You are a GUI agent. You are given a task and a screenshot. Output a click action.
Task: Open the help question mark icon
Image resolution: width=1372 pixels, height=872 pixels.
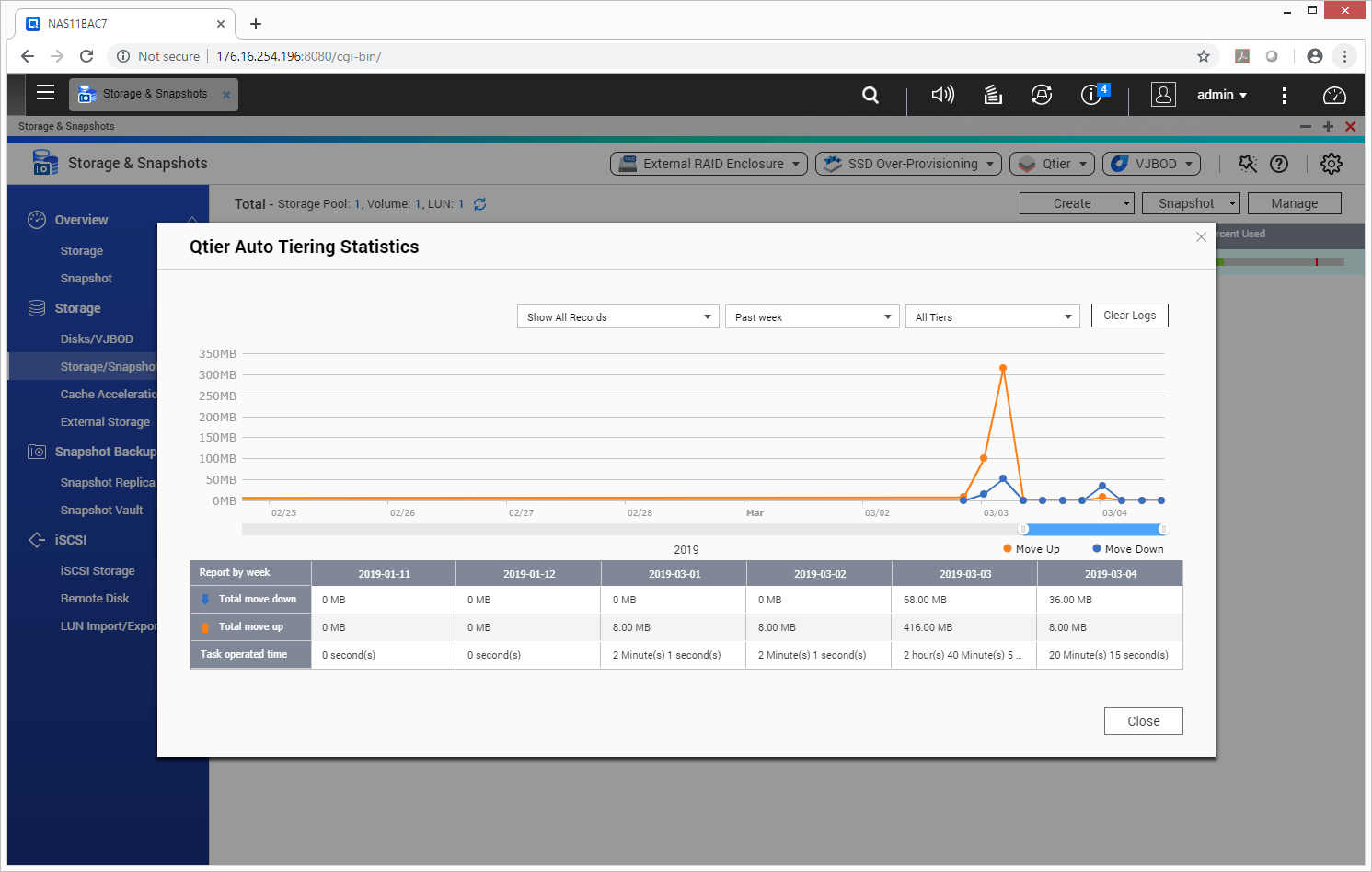pyautogui.click(x=1279, y=164)
